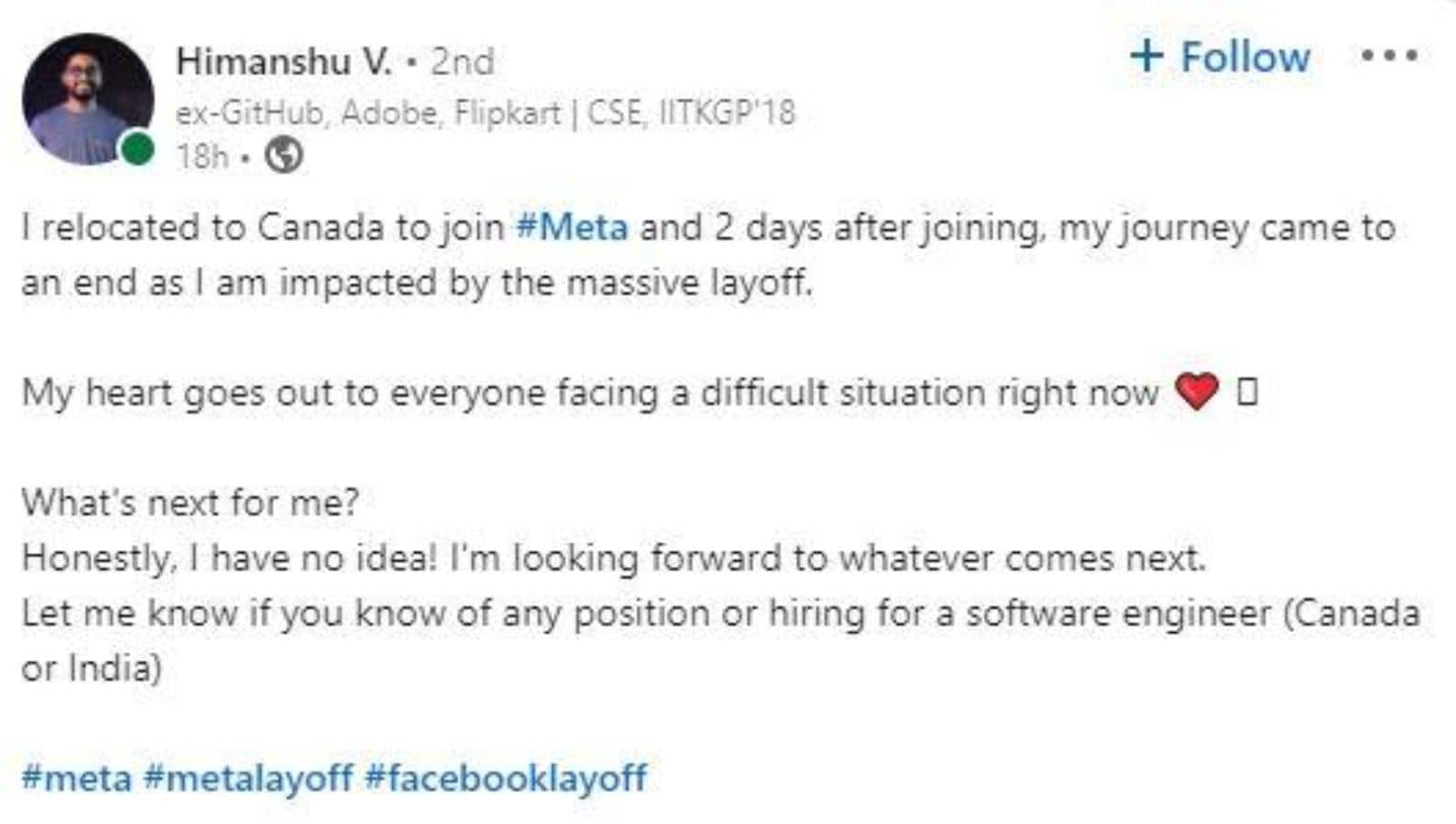Open Himanshu V.'s profile photo
The image size is (1456, 824).
coord(87,99)
